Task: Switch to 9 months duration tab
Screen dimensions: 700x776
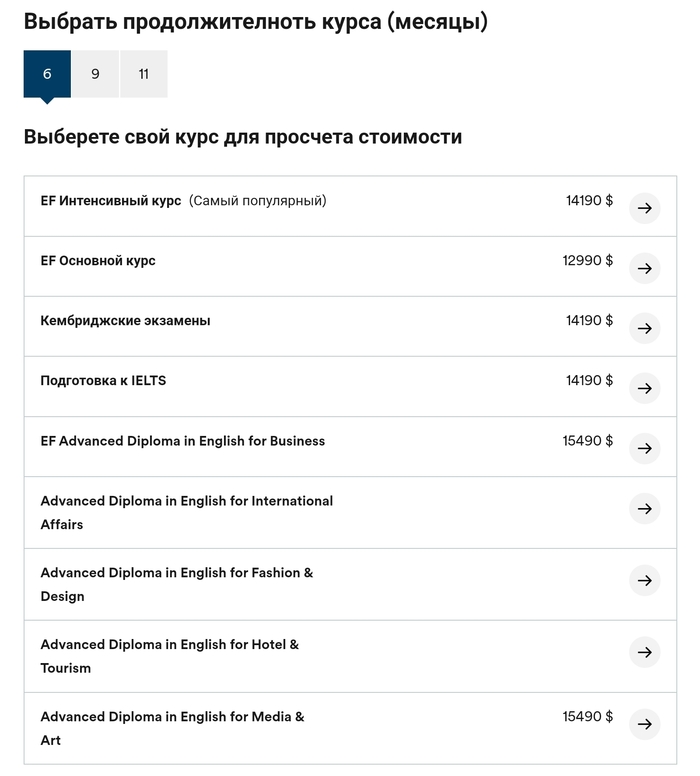Action: tap(95, 74)
